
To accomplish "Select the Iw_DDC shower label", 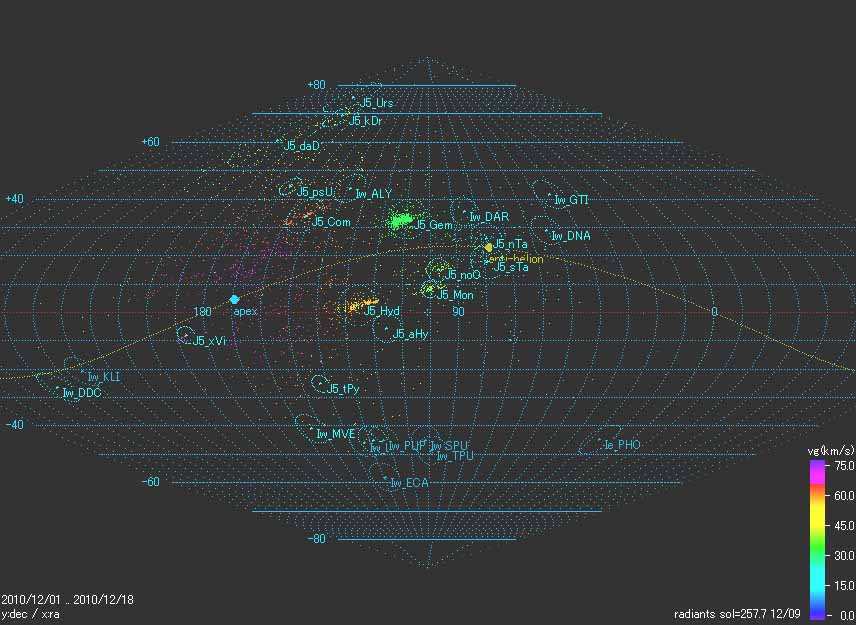I will [x=82, y=393].
